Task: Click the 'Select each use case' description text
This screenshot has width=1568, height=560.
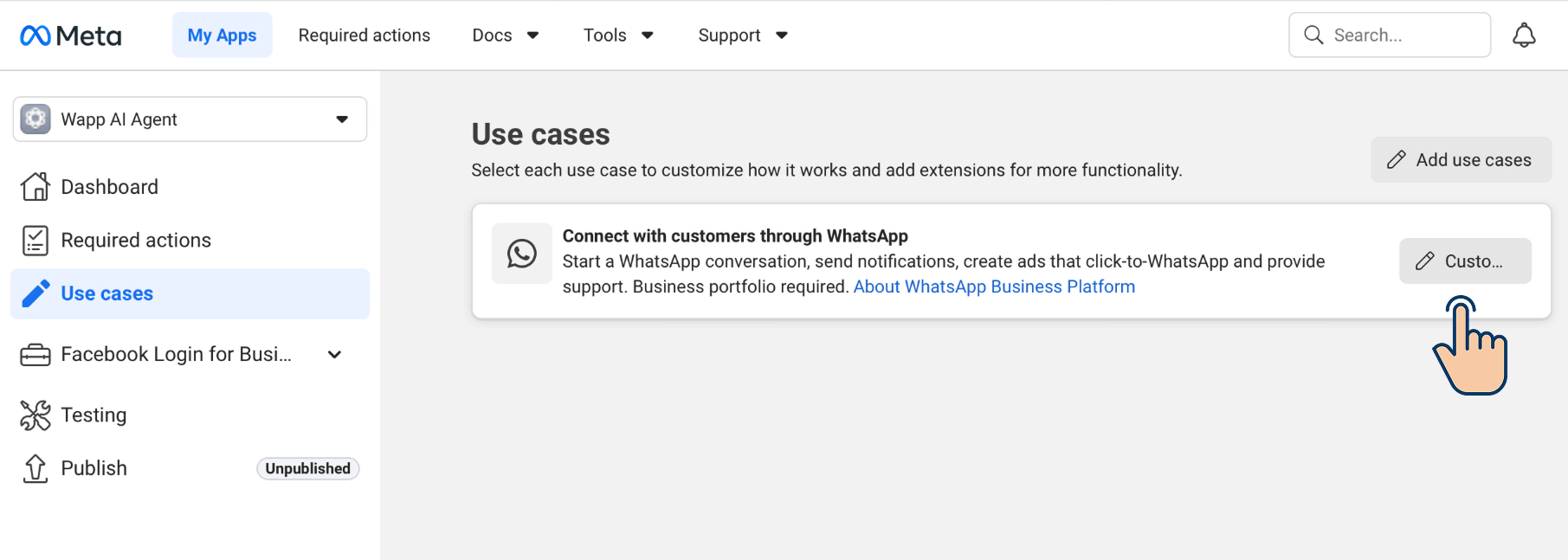Action: tap(826, 170)
